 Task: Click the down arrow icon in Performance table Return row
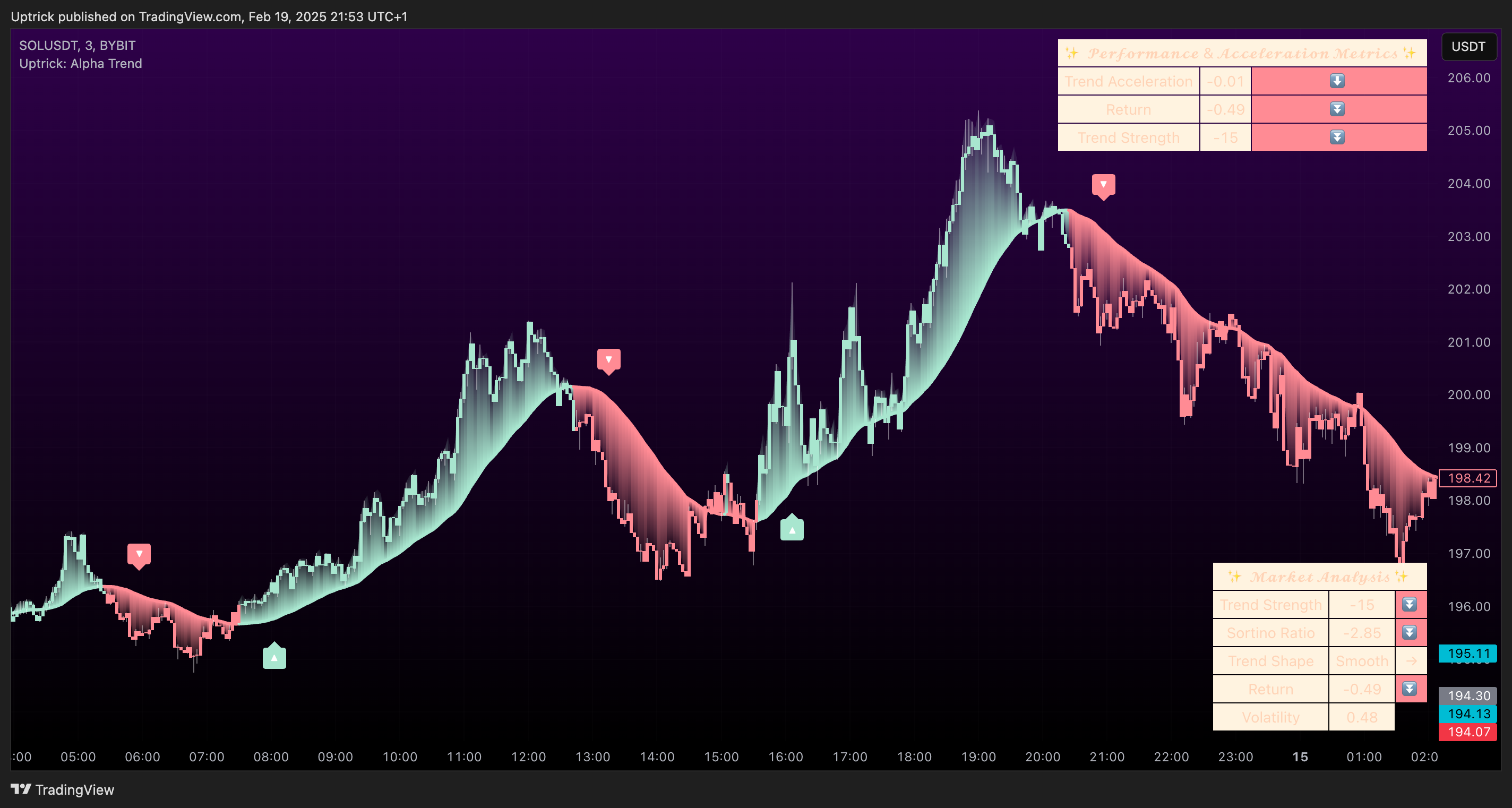1337,109
